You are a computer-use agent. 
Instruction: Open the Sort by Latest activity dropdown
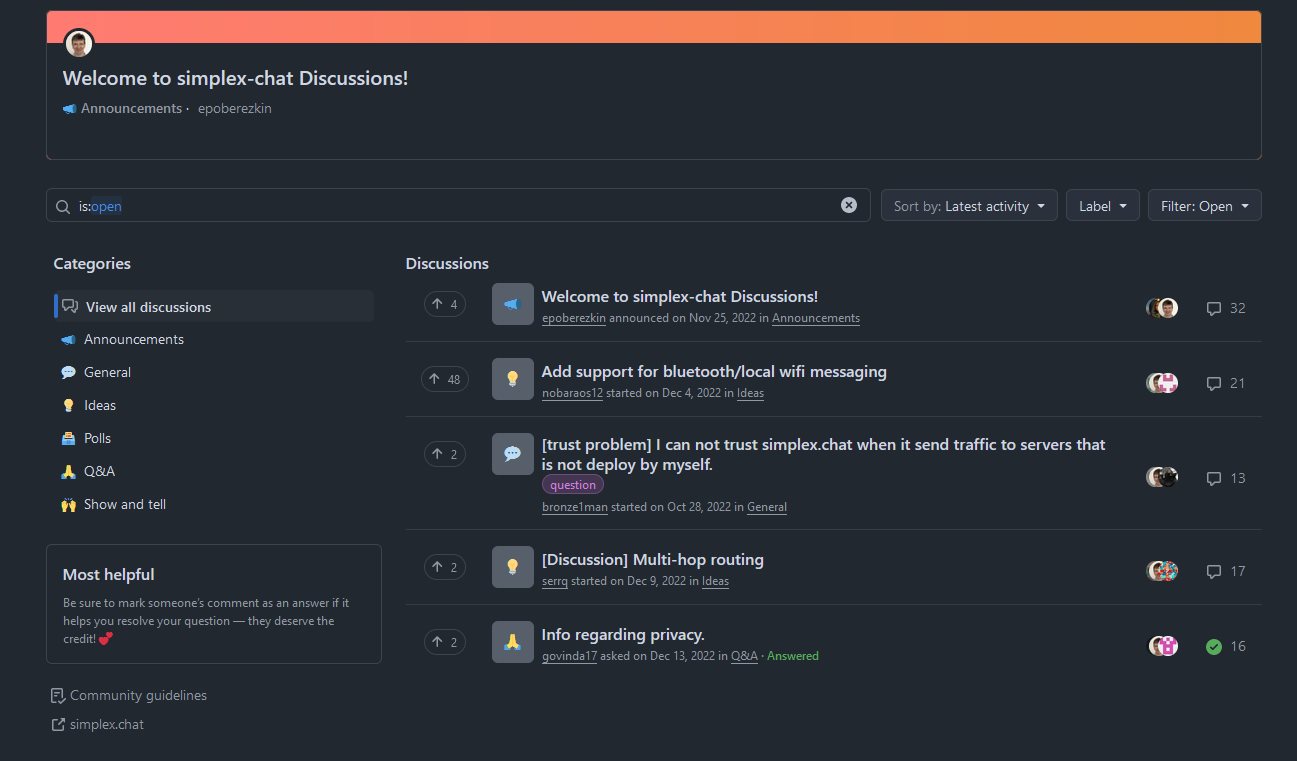(969, 206)
